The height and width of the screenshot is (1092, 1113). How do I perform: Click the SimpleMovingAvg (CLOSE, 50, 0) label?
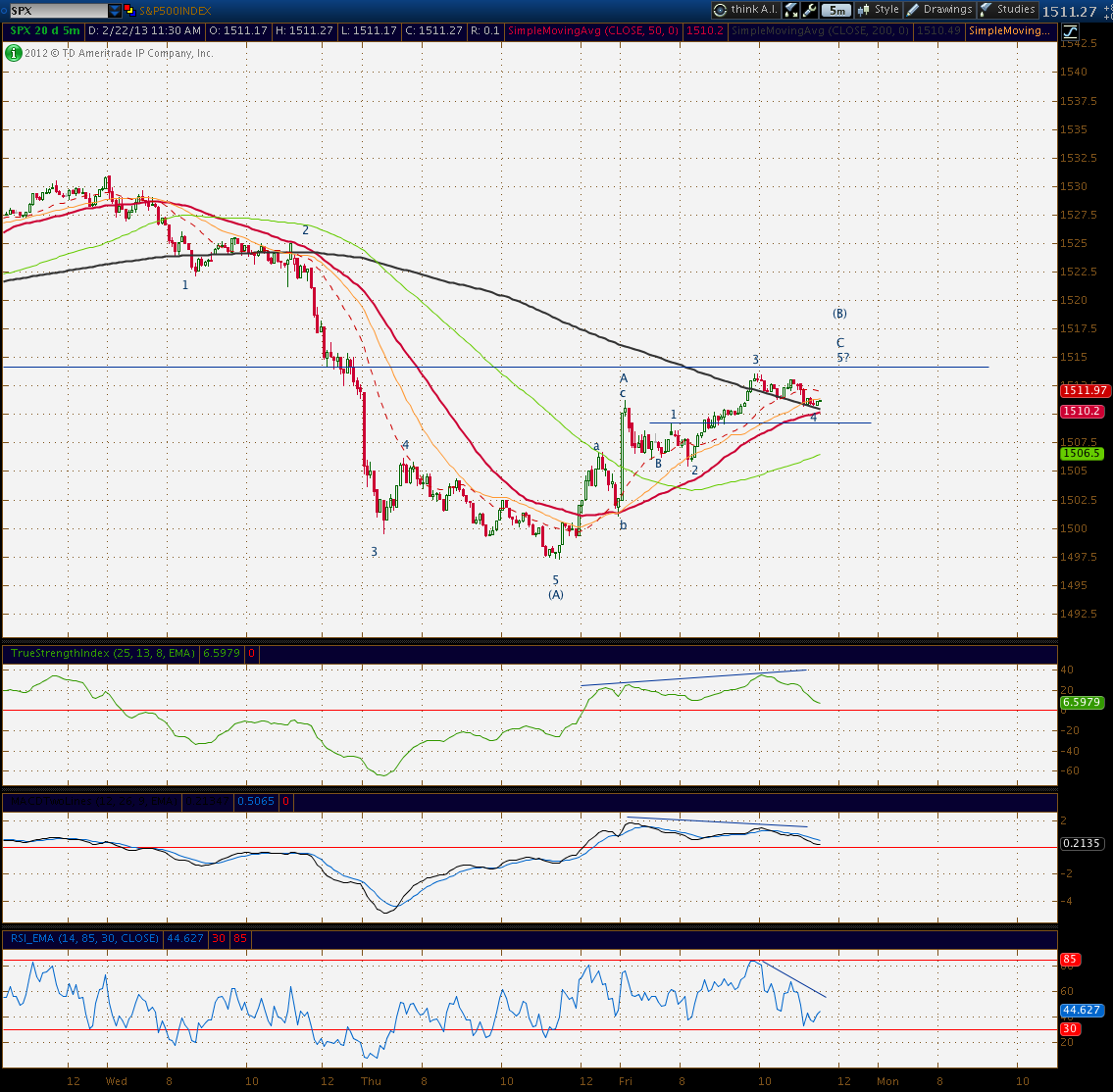click(593, 31)
